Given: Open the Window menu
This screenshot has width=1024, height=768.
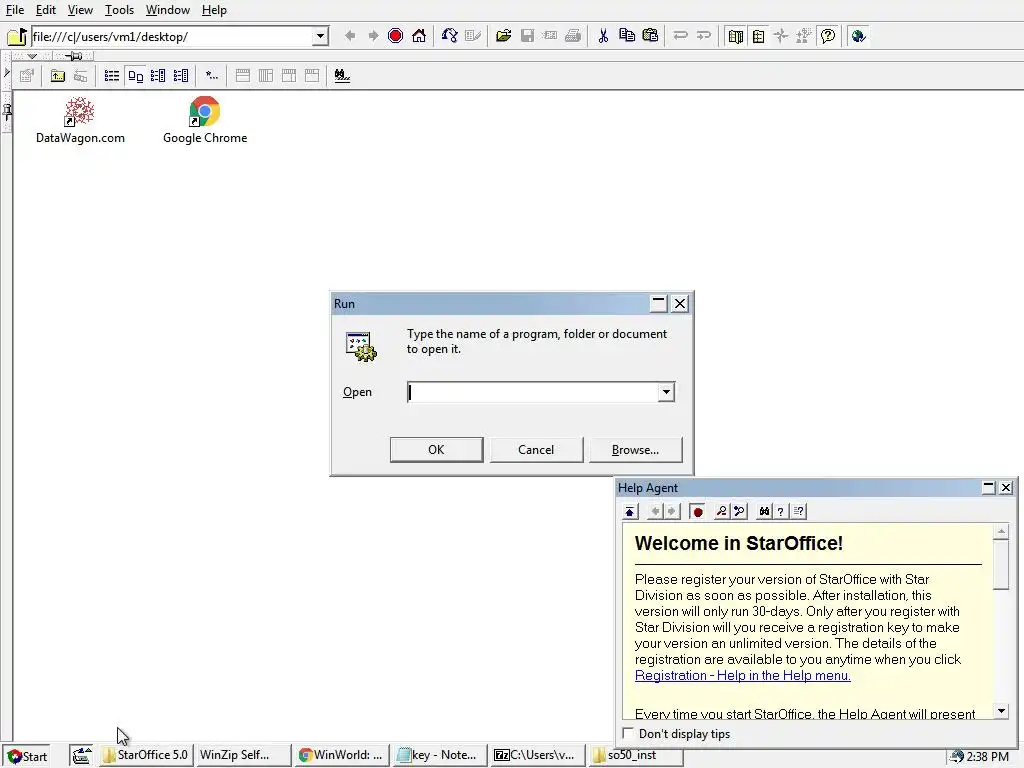Looking at the screenshot, I should (167, 10).
